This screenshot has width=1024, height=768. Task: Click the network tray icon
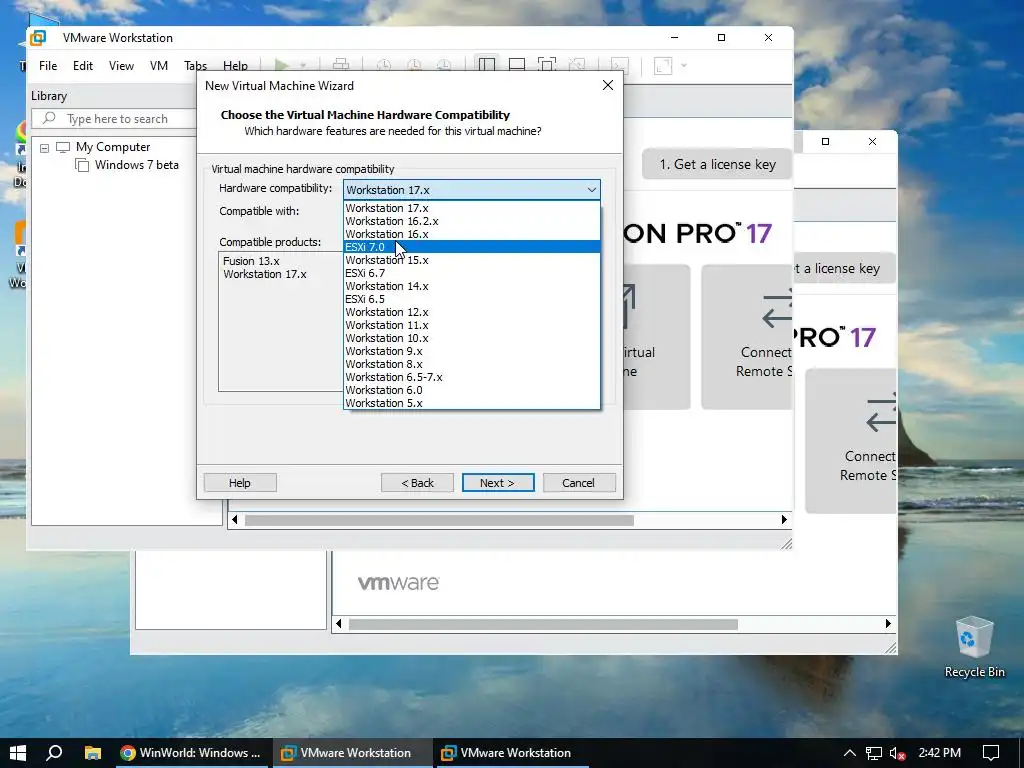[874, 753]
